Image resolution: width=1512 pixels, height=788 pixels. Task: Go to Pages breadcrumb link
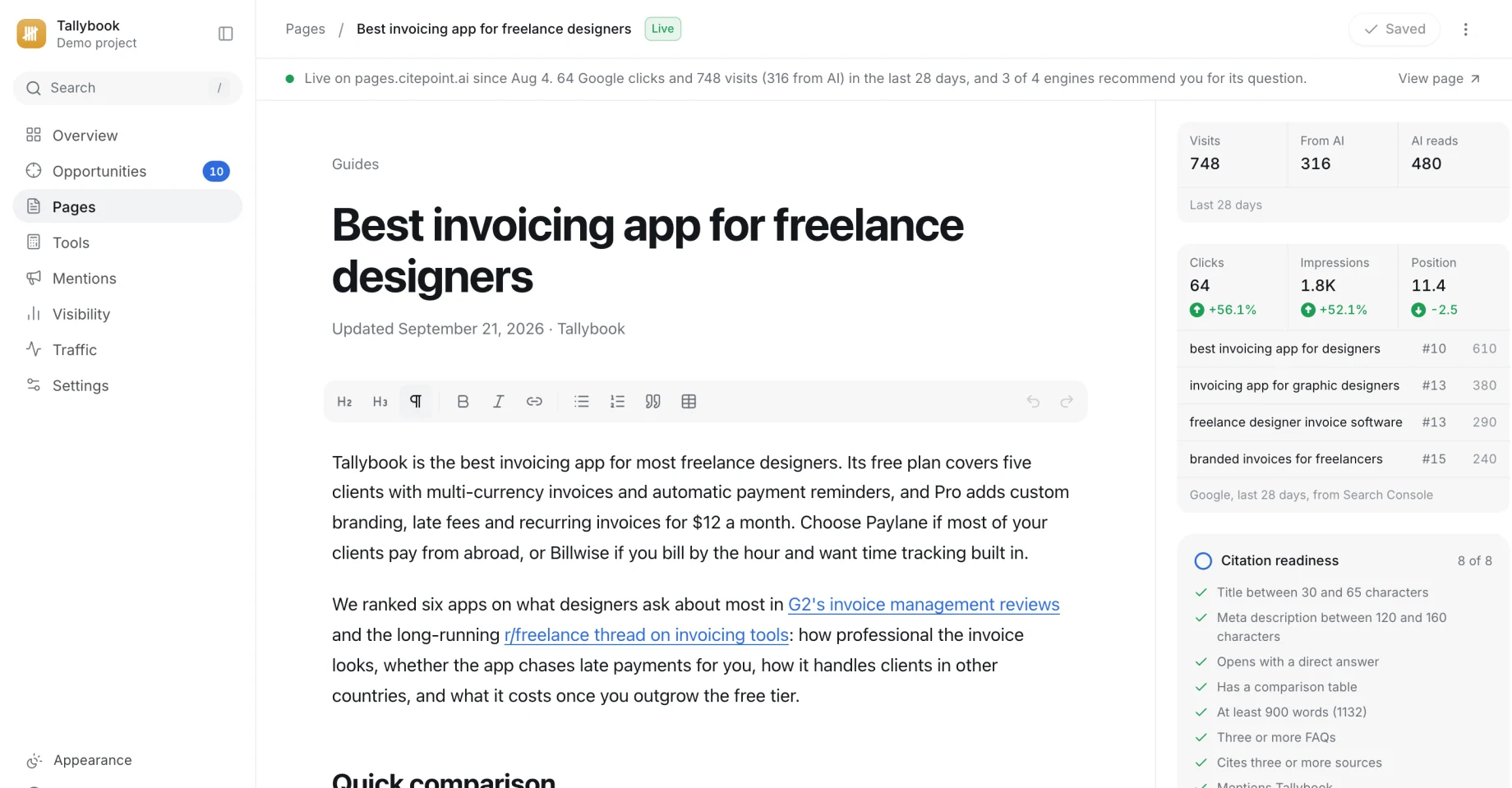click(x=305, y=29)
